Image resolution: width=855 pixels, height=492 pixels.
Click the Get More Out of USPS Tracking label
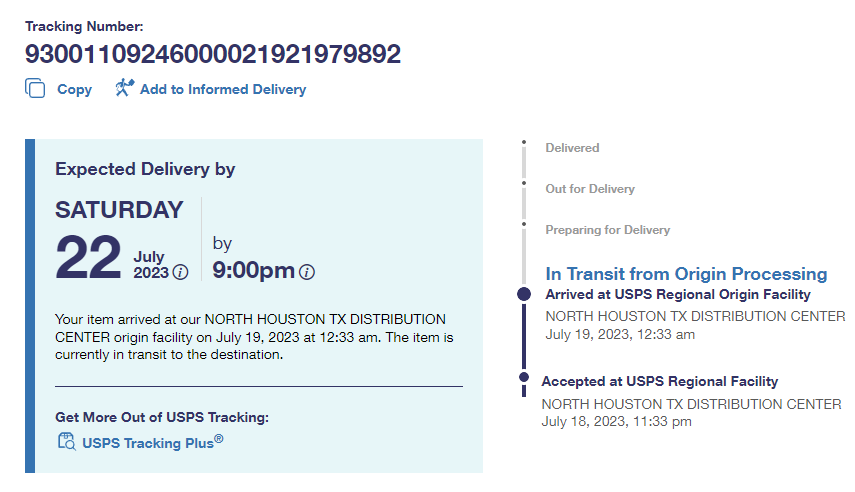click(x=162, y=417)
